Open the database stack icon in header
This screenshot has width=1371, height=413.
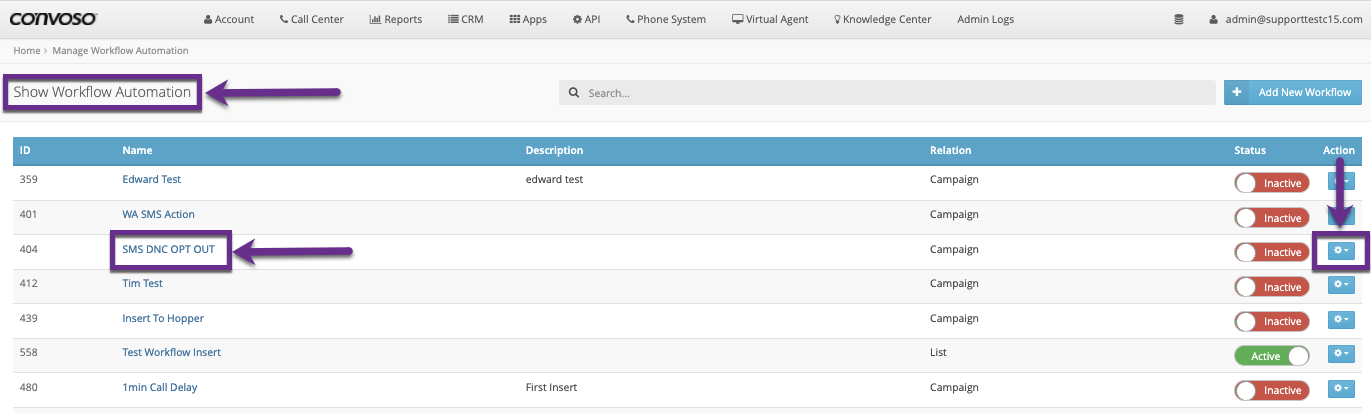point(1179,19)
